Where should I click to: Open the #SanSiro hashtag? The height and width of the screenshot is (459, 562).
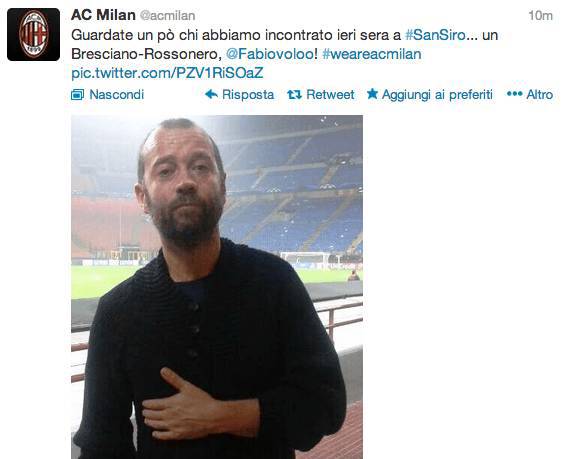click(436, 35)
